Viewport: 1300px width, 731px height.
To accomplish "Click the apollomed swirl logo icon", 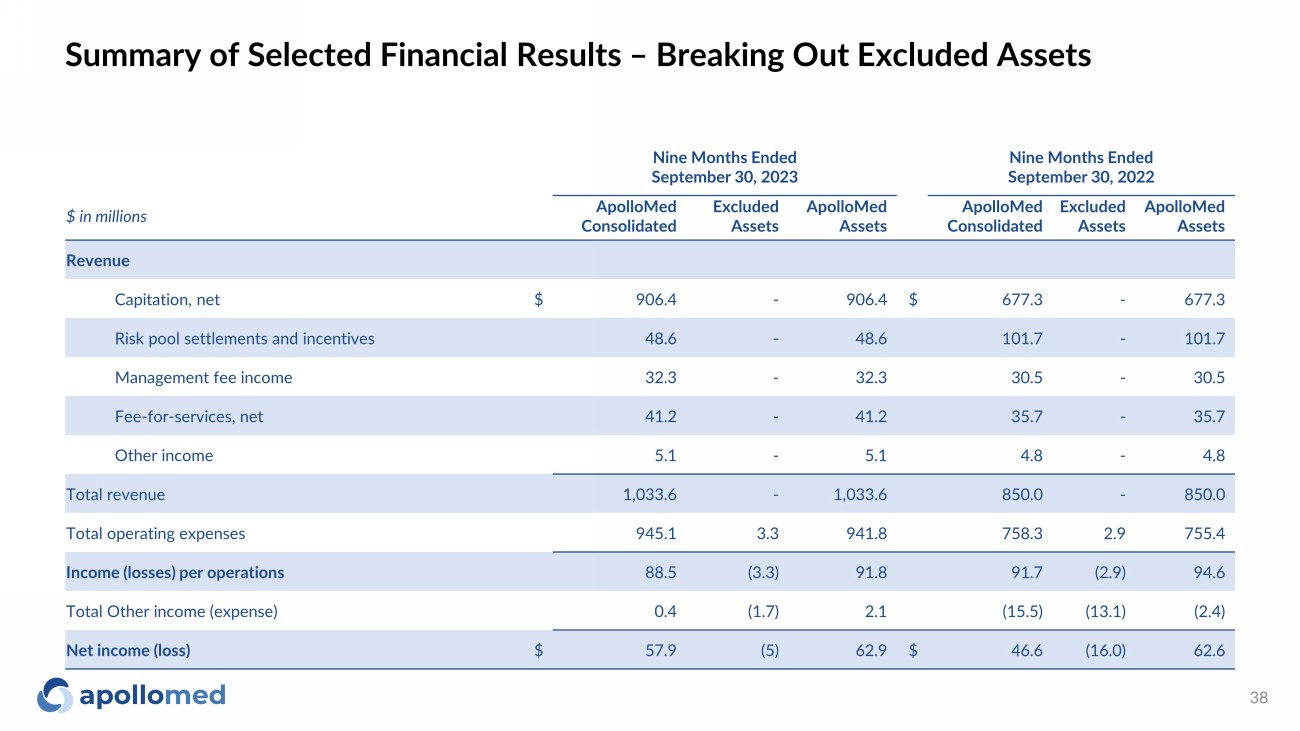I will coord(55,695).
